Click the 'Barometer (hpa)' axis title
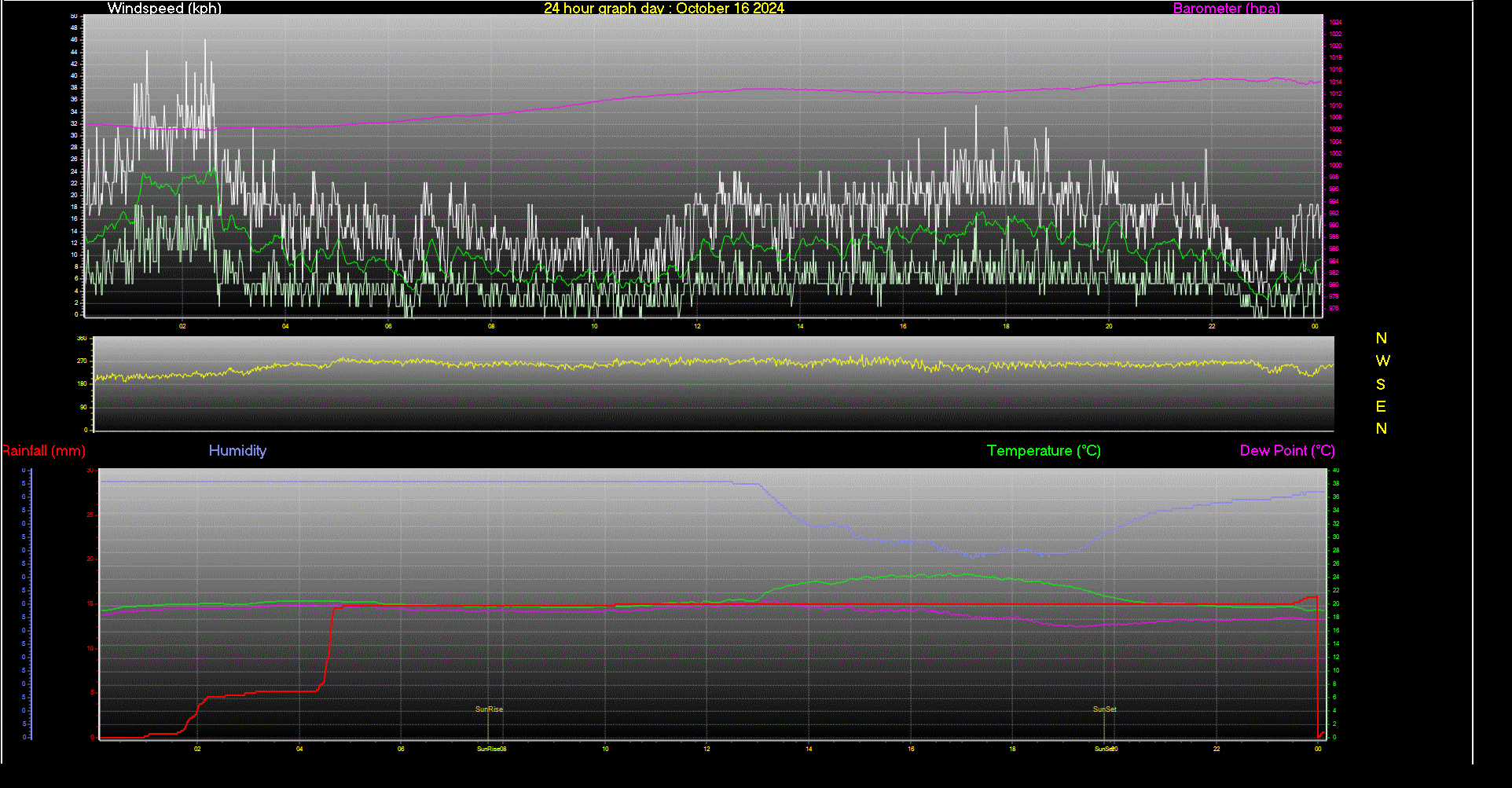The height and width of the screenshot is (788, 1512). [x=1226, y=8]
